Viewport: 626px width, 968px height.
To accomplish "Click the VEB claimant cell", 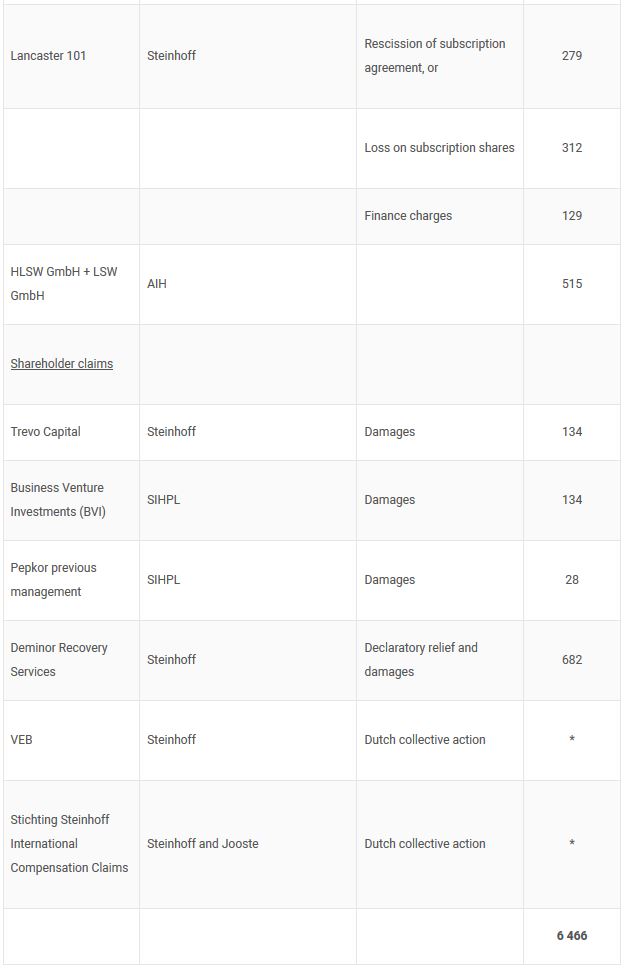I will pyautogui.click(x=21, y=740).
